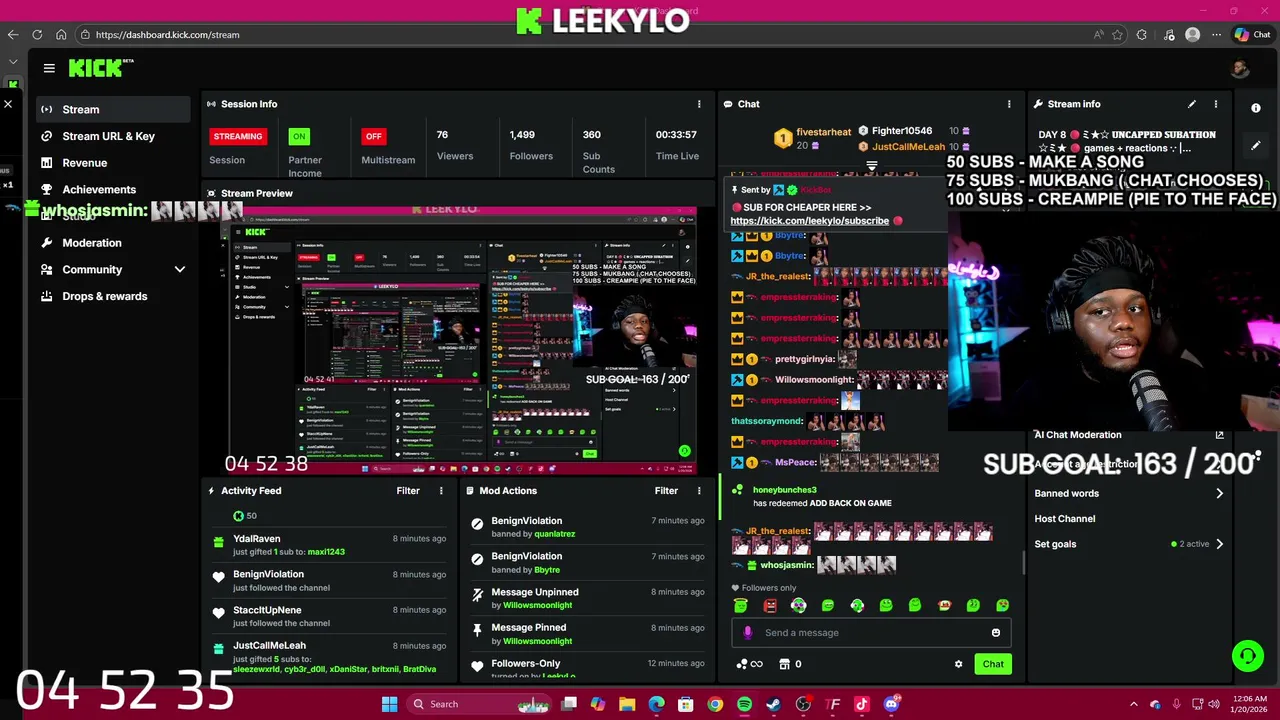
Task: Open the kick.com/leekylo/subscribe link
Action: (x=809, y=221)
